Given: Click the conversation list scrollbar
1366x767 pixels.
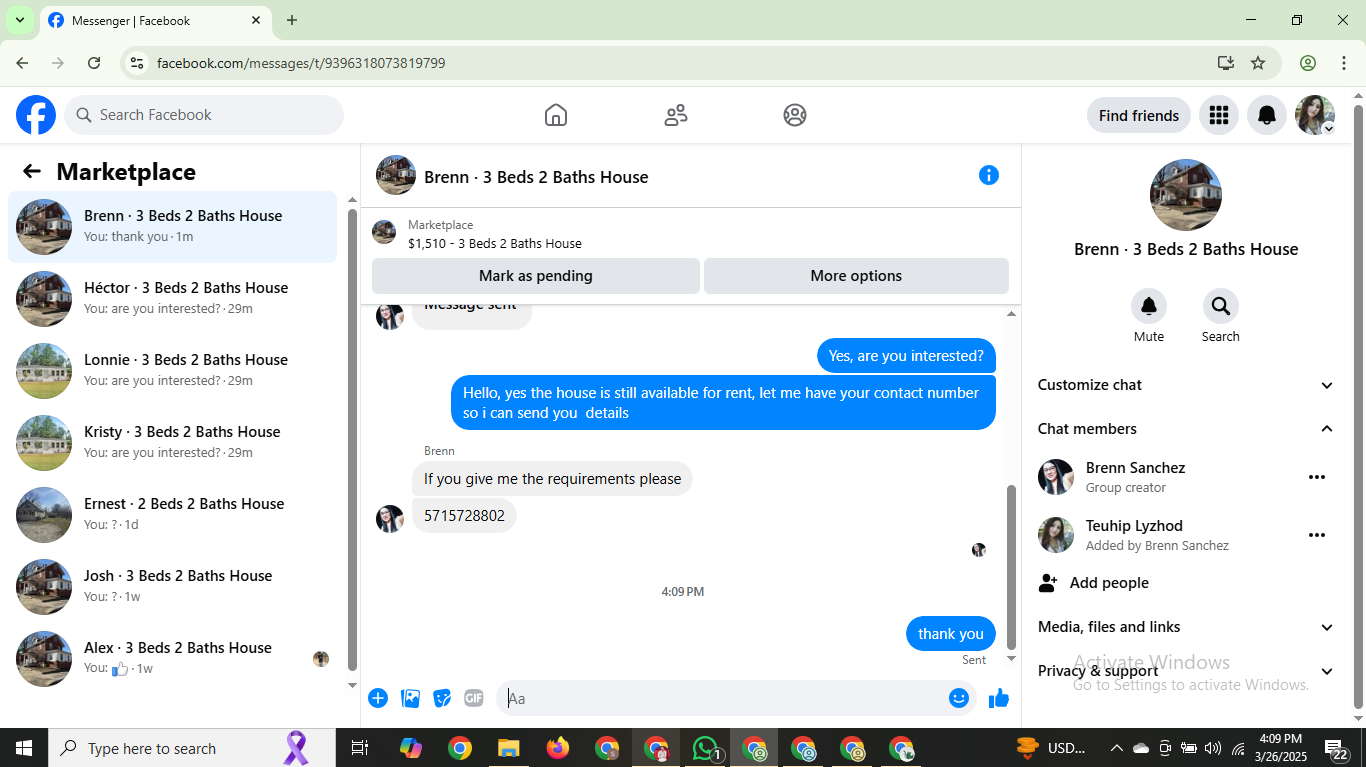Looking at the screenshot, I should pyautogui.click(x=352, y=440).
